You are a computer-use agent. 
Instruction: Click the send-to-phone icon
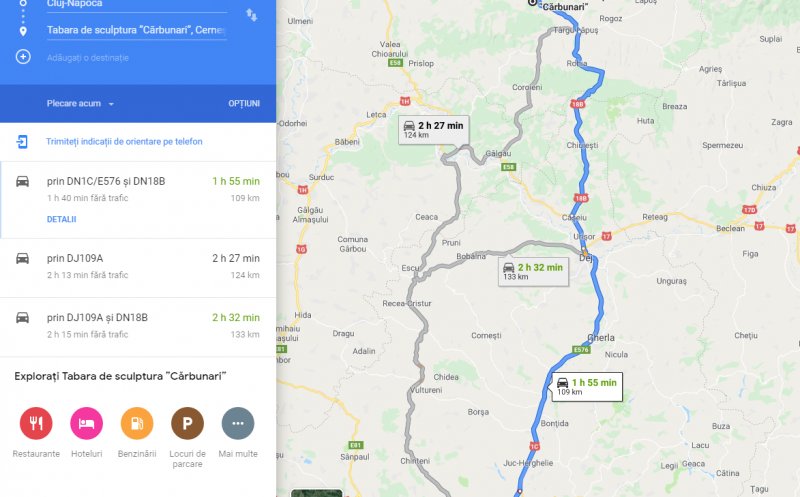(22, 141)
